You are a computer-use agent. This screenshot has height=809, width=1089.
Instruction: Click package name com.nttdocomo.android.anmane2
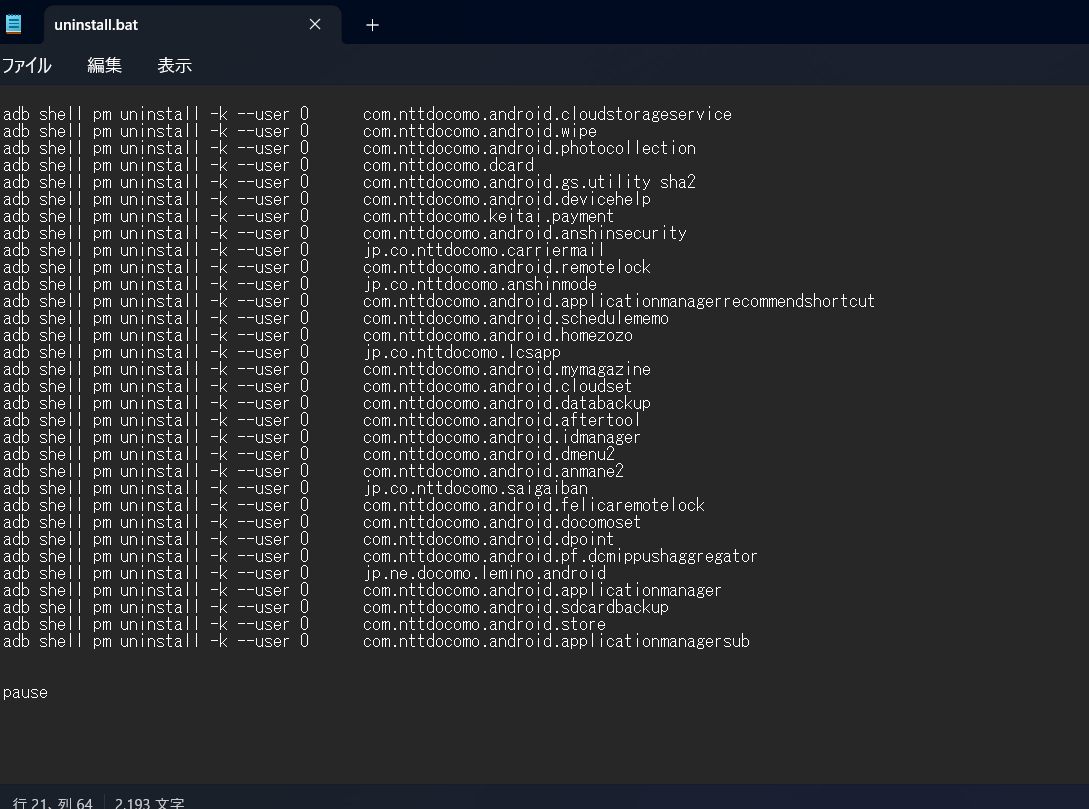click(x=493, y=472)
